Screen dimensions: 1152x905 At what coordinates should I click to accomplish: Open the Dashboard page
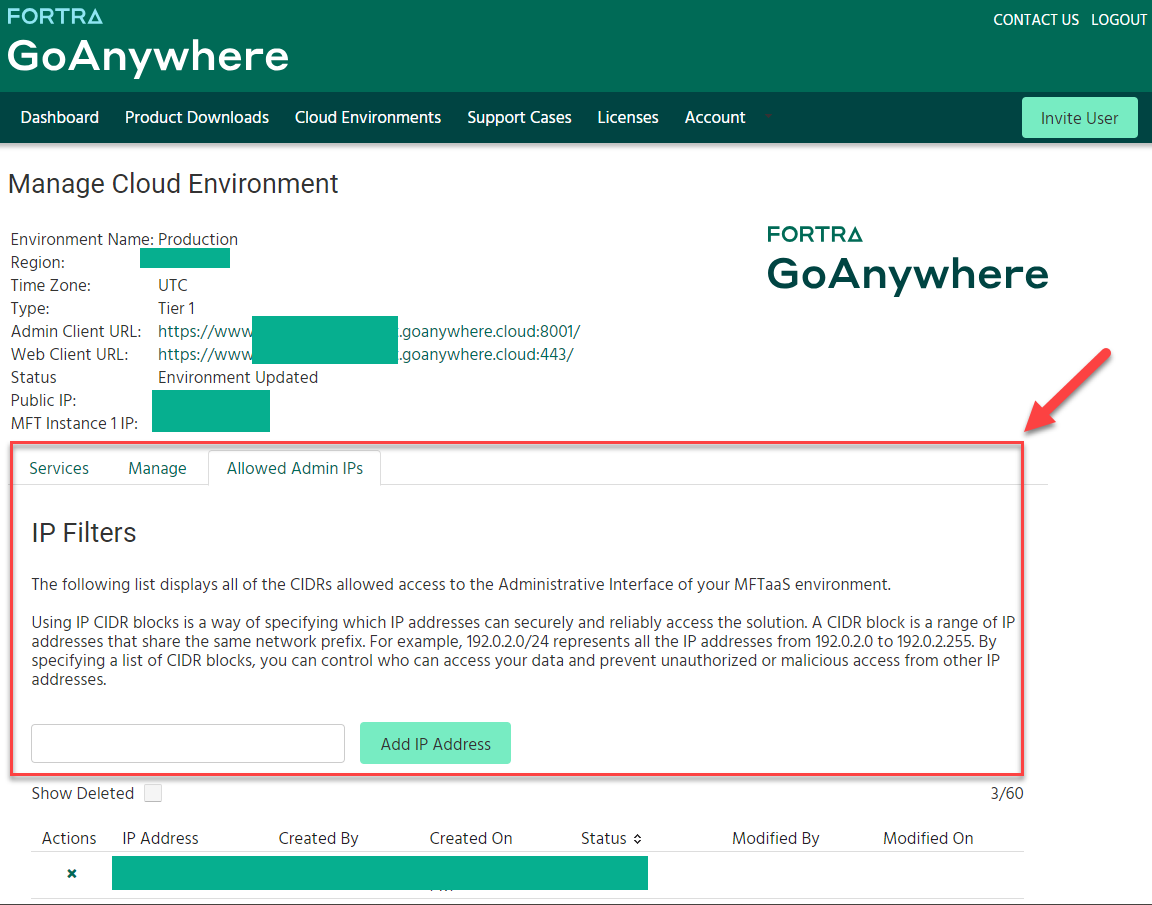click(x=60, y=117)
